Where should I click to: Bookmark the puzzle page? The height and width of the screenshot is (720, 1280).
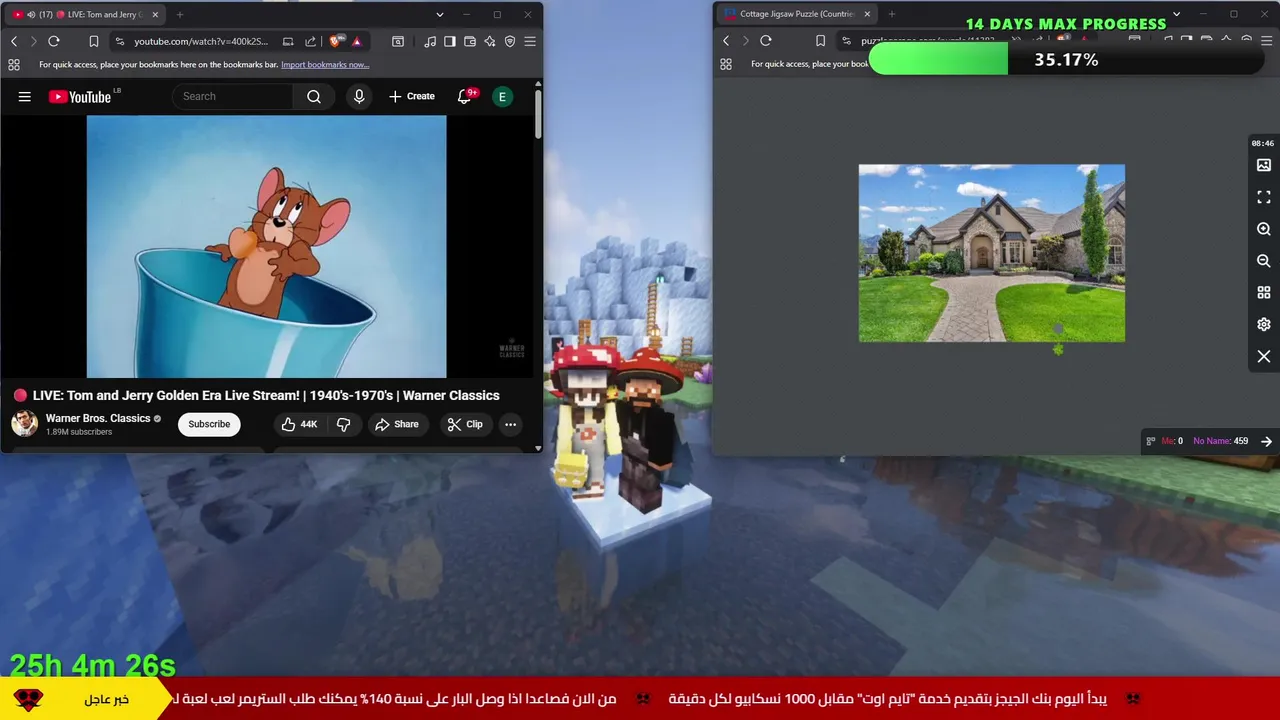coord(820,41)
